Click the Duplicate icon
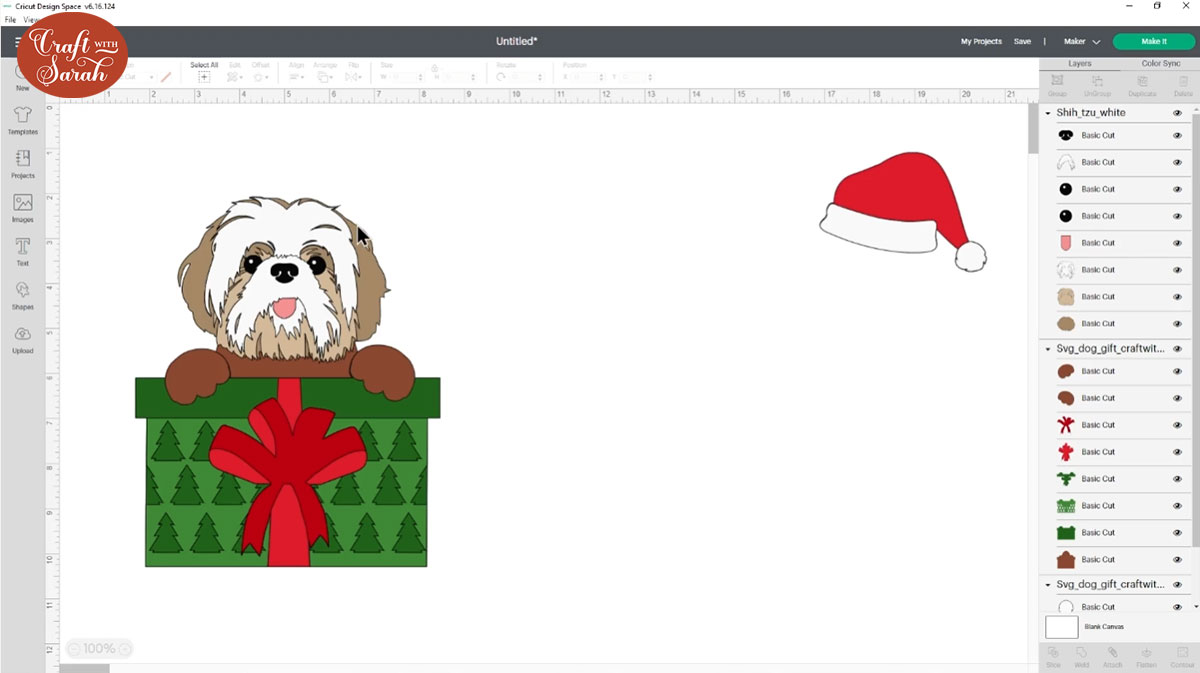Viewport: 1200px width, 673px height. point(1141,80)
